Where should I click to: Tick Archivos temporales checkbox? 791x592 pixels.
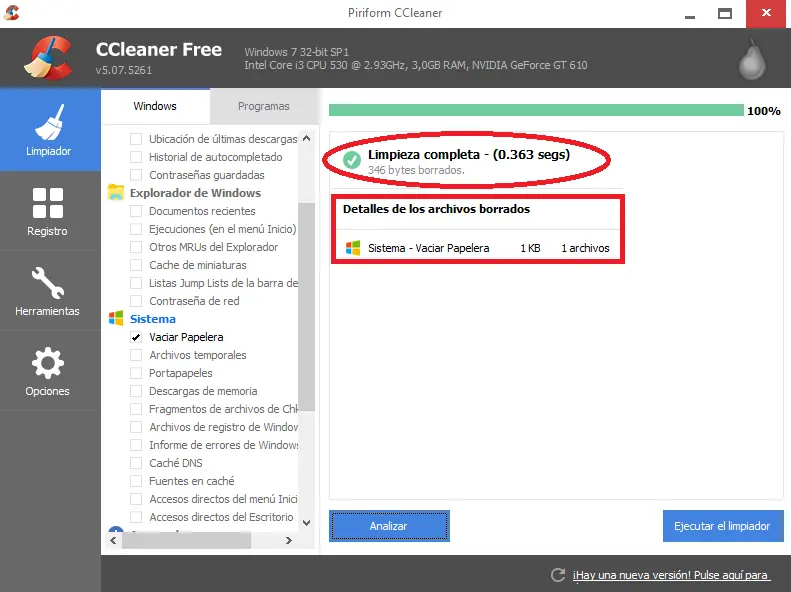pyautogui.click(x=136, y=355)
